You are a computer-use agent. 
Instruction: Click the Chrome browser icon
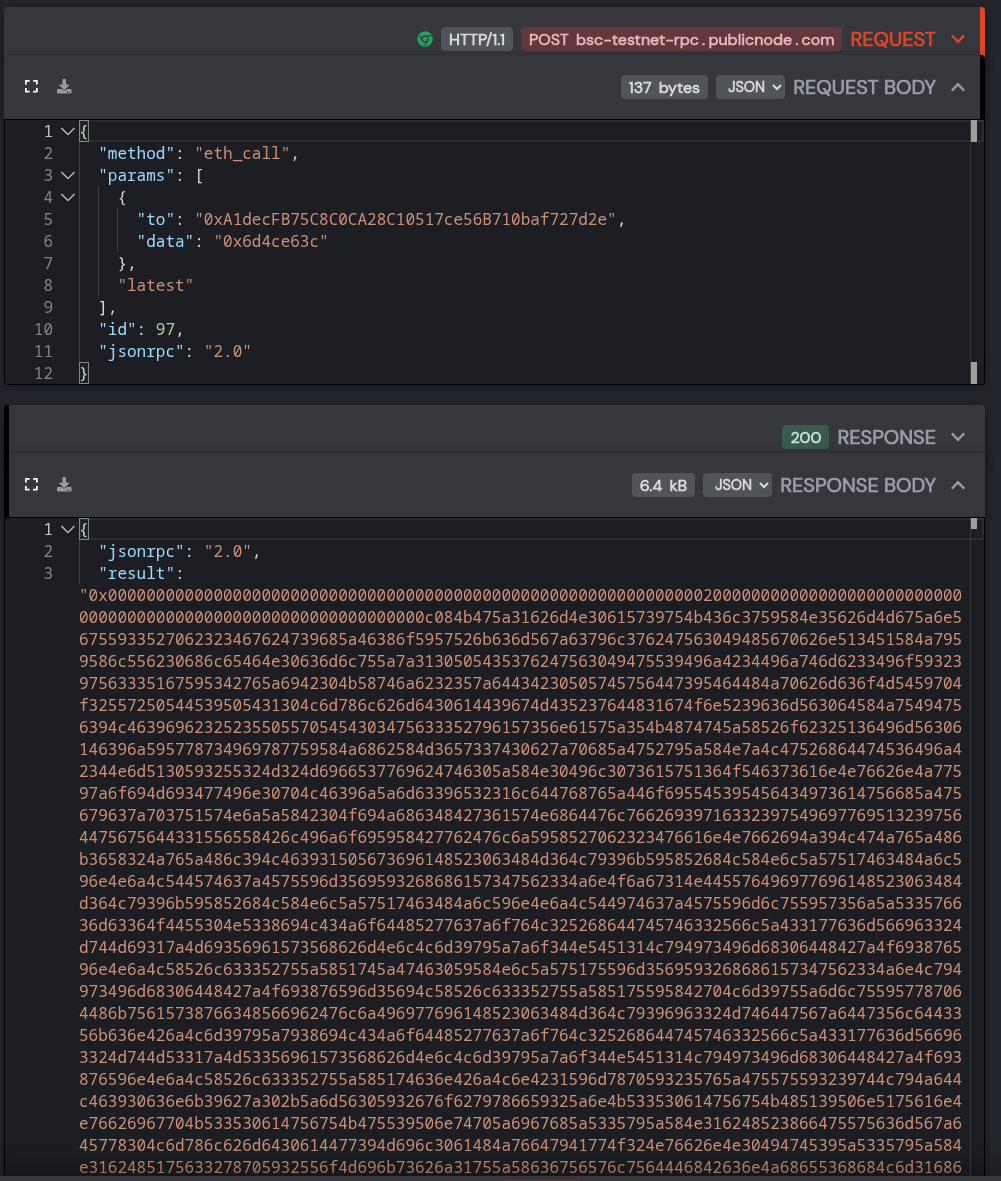pyautogui.click(x=425, y=39)
